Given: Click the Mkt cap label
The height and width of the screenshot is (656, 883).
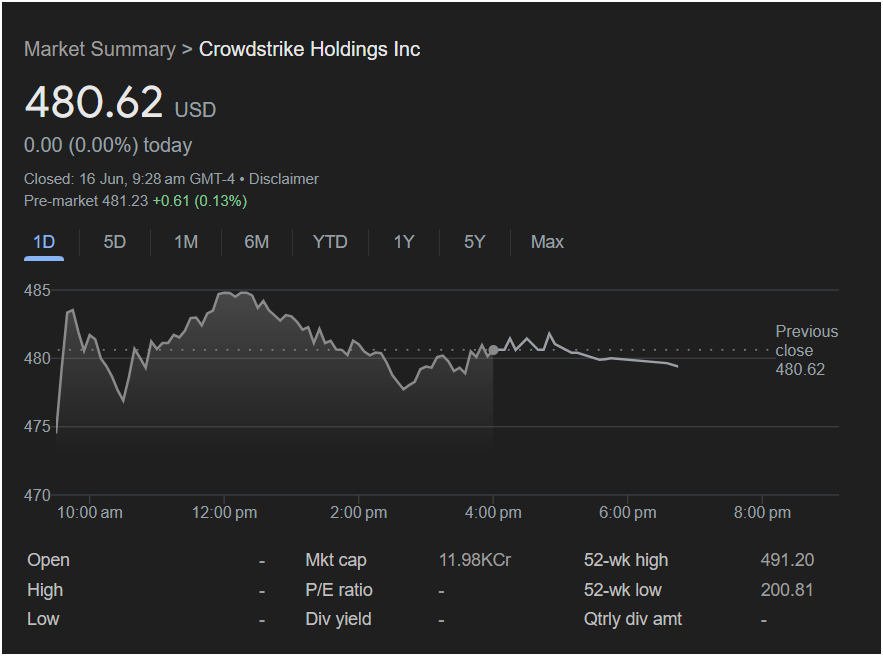Looking at the screenshot, I should (x=336, y=560).
